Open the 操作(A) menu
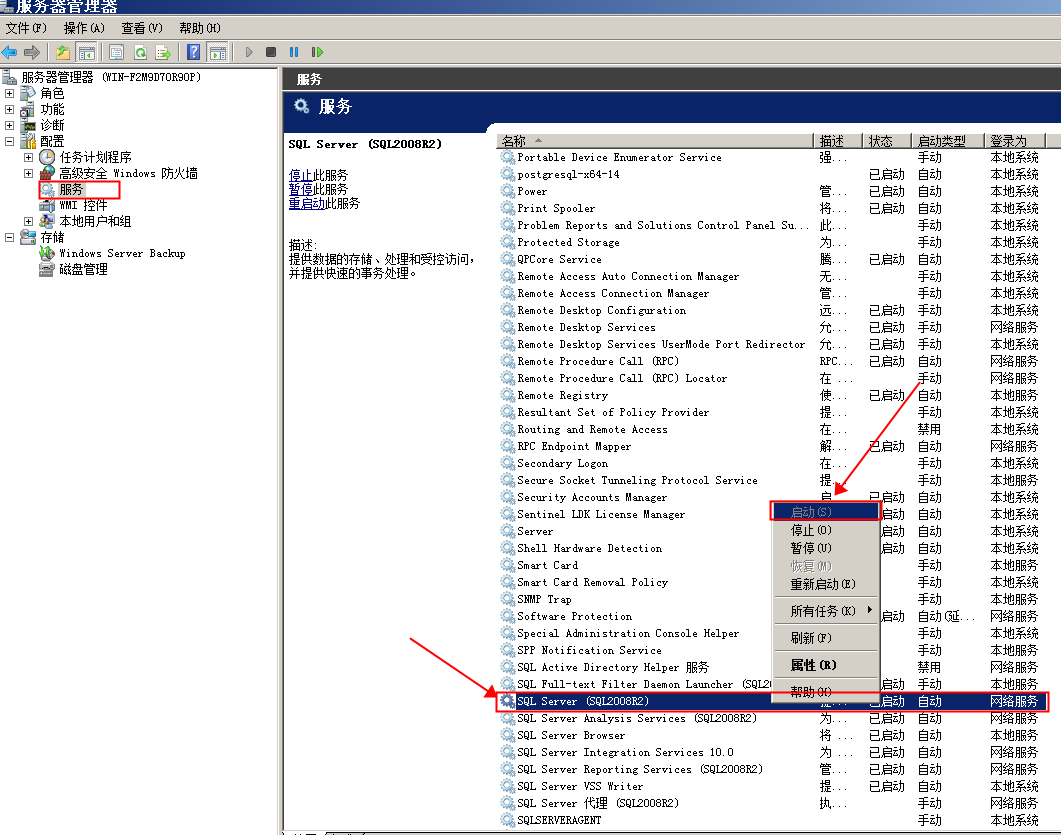Image resolution: width=1061 pixels, height=835 pixels. [83, 28]
